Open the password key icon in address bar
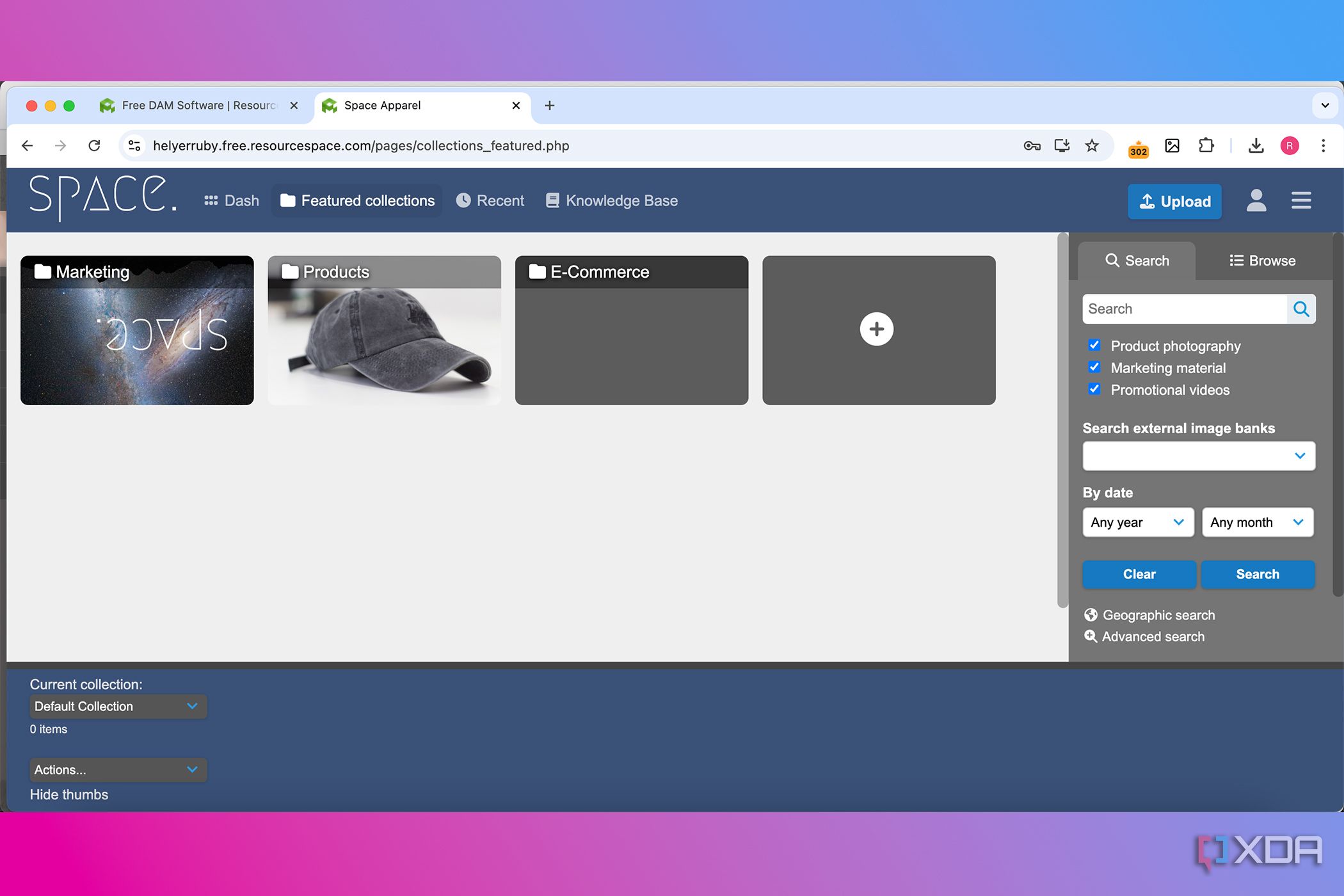This screenshot has height=896, width=1344. pyautogui.click(x=1032, y=146)
